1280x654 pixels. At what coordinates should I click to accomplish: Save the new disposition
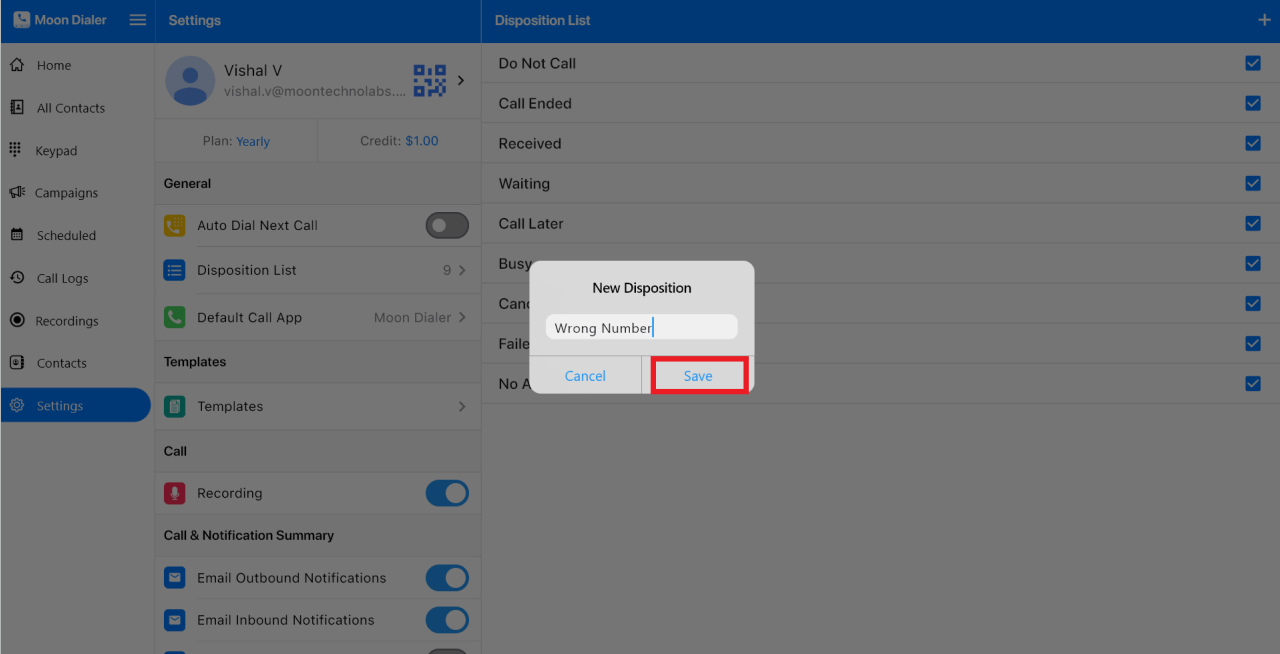point(698,376)
